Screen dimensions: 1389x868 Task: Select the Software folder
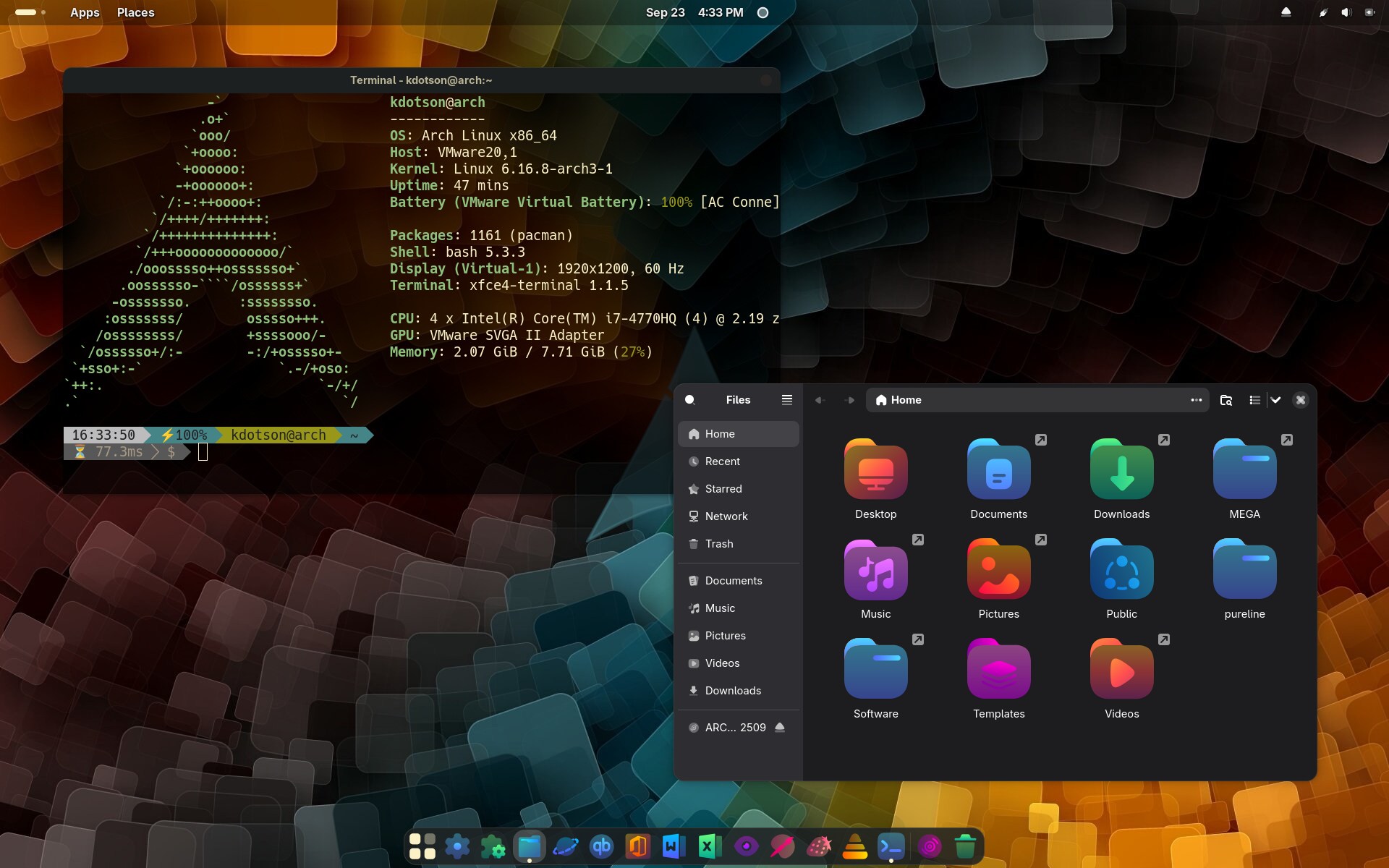pos(876,669)
